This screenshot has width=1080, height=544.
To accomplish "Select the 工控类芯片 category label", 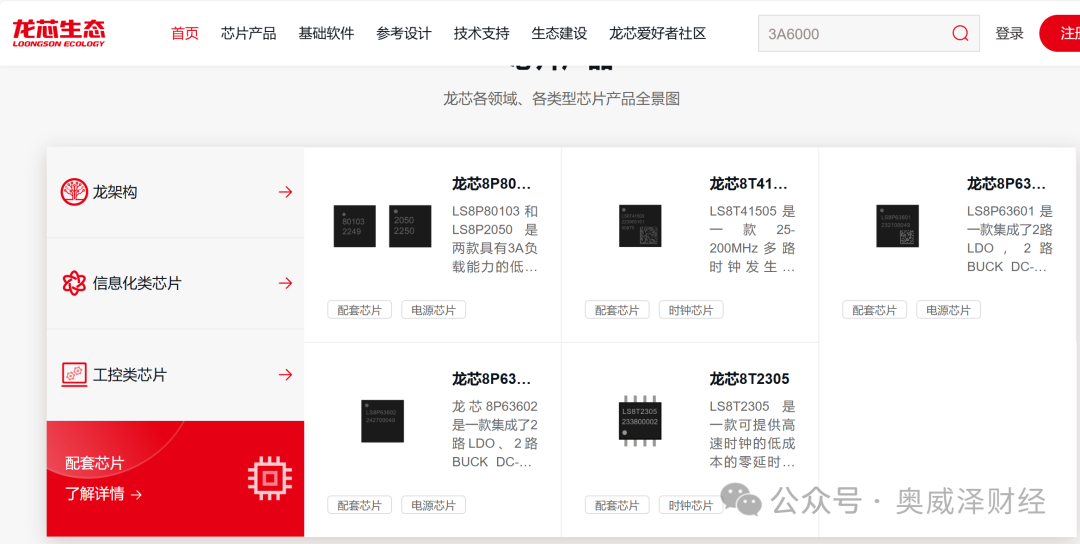I will (x=129, y=375).
